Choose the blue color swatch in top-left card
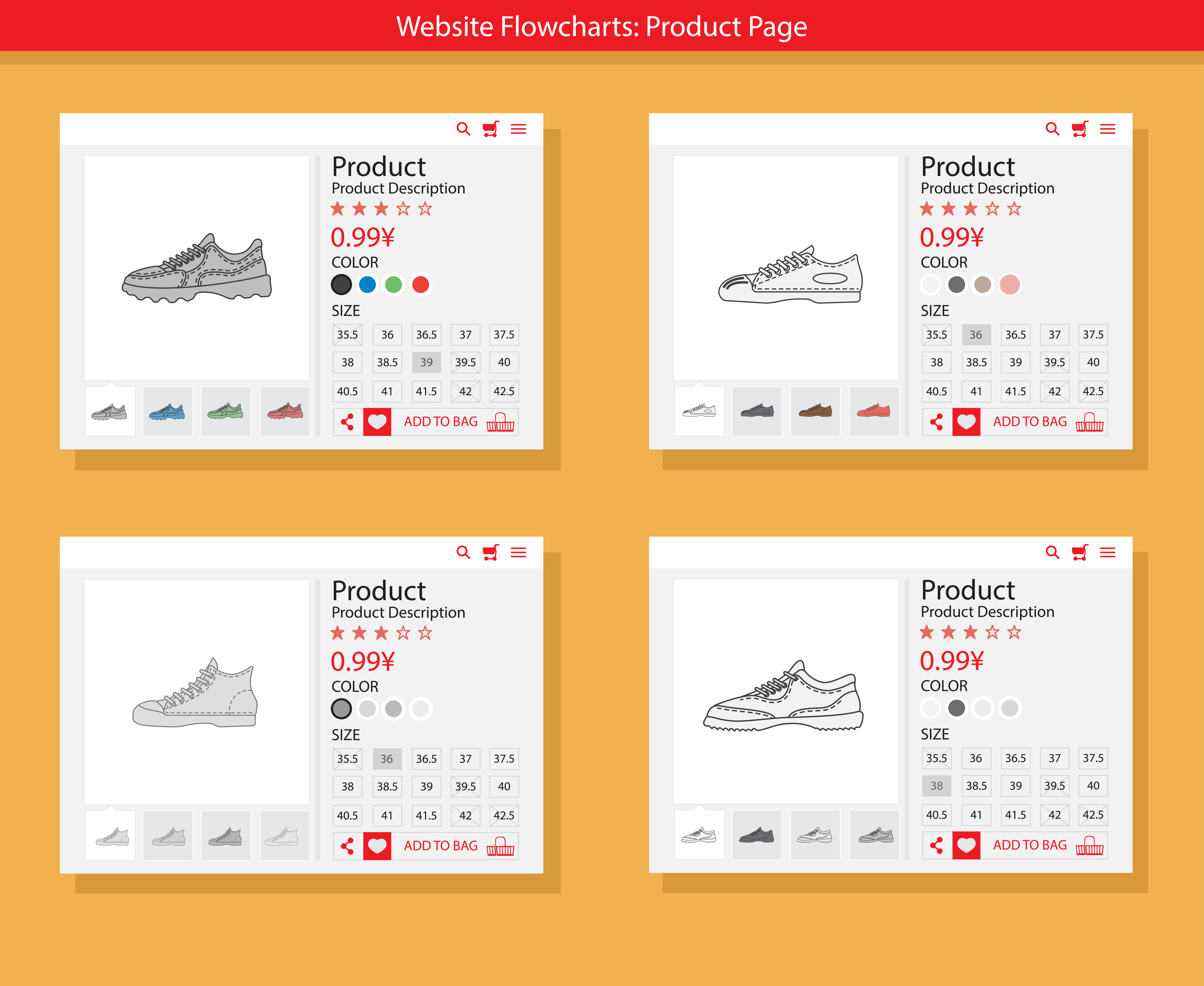This screenshot has height=986, width=1204. 367,285
